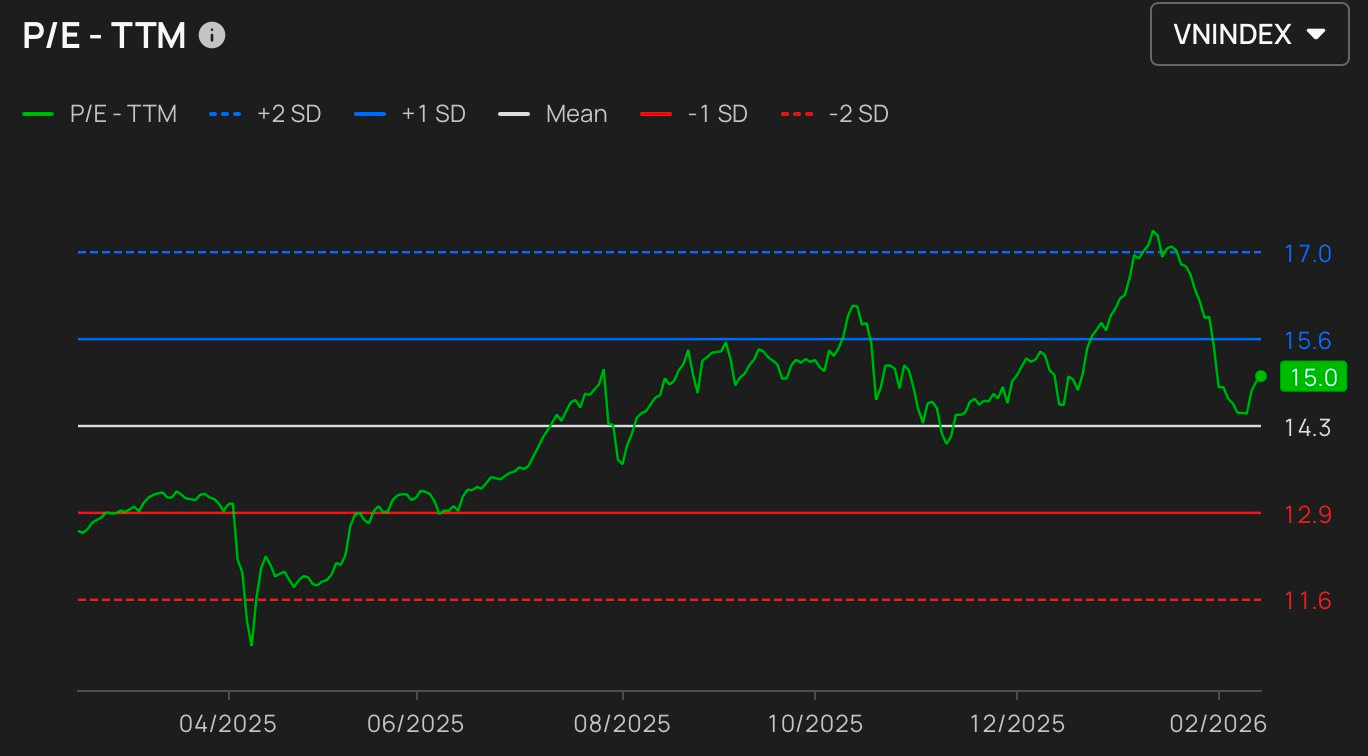Viewport: 1368px width, 756px height.
Task: Click the 17.0 axis label for +2 SD
Action: click(x=1308, y=253)
